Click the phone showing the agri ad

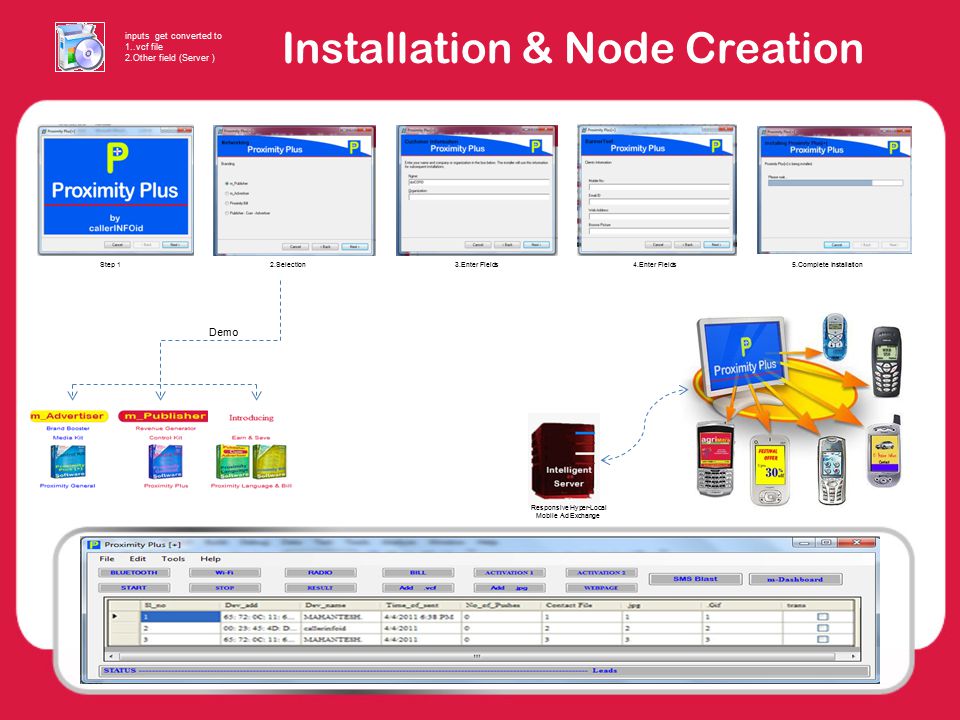point(715,459)
